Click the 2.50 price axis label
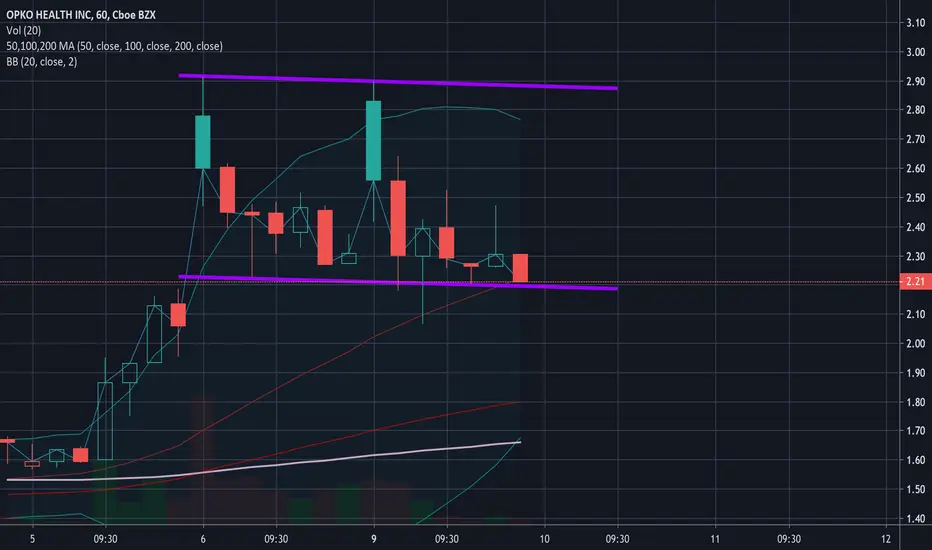This screenshot has height=550, width=932. click(915, 197)
